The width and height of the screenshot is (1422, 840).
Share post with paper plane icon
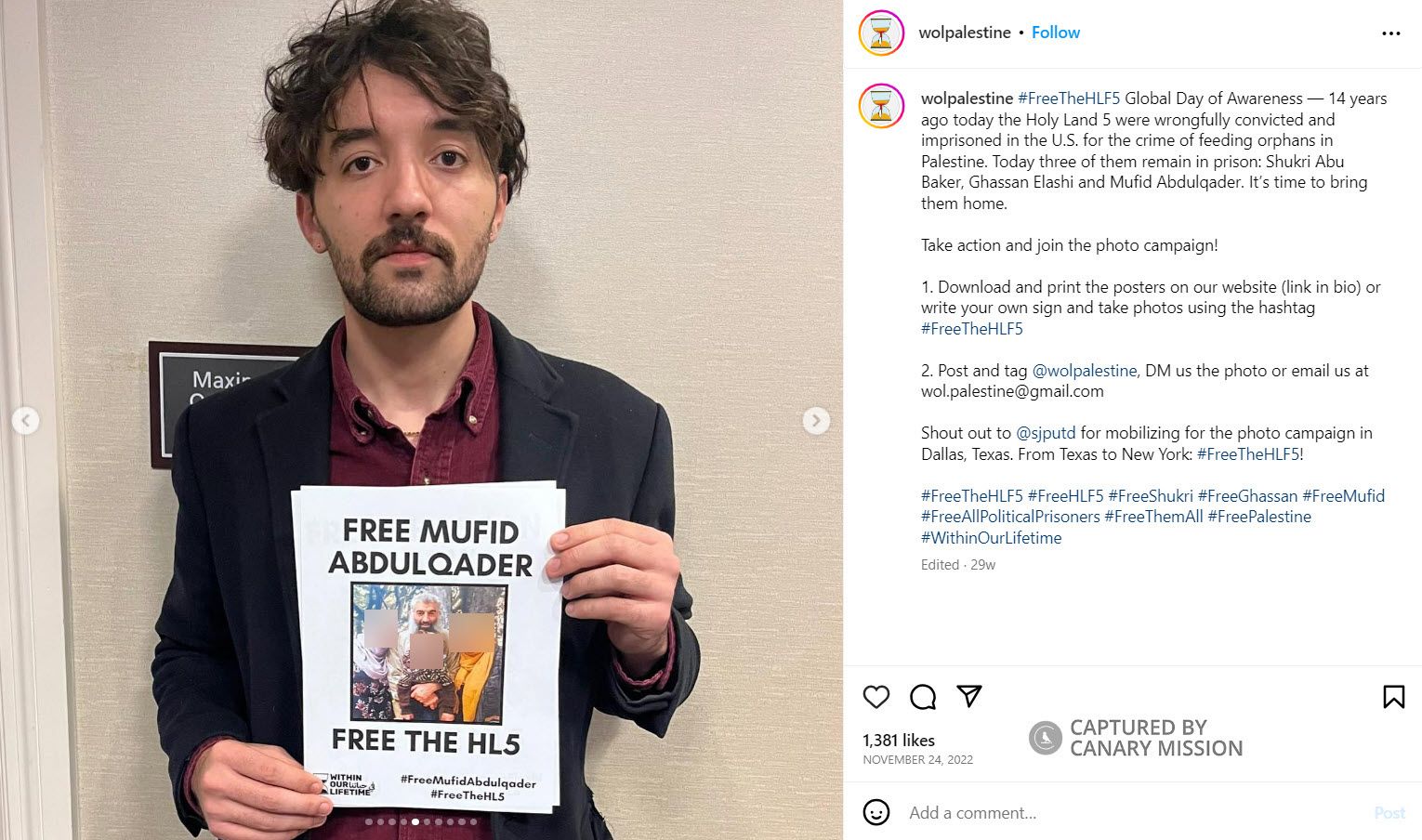969,697
